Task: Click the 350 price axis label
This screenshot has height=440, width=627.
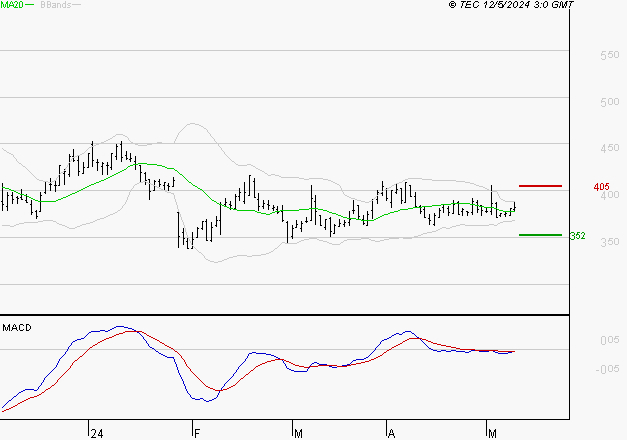Action: (x=609, y=242)
